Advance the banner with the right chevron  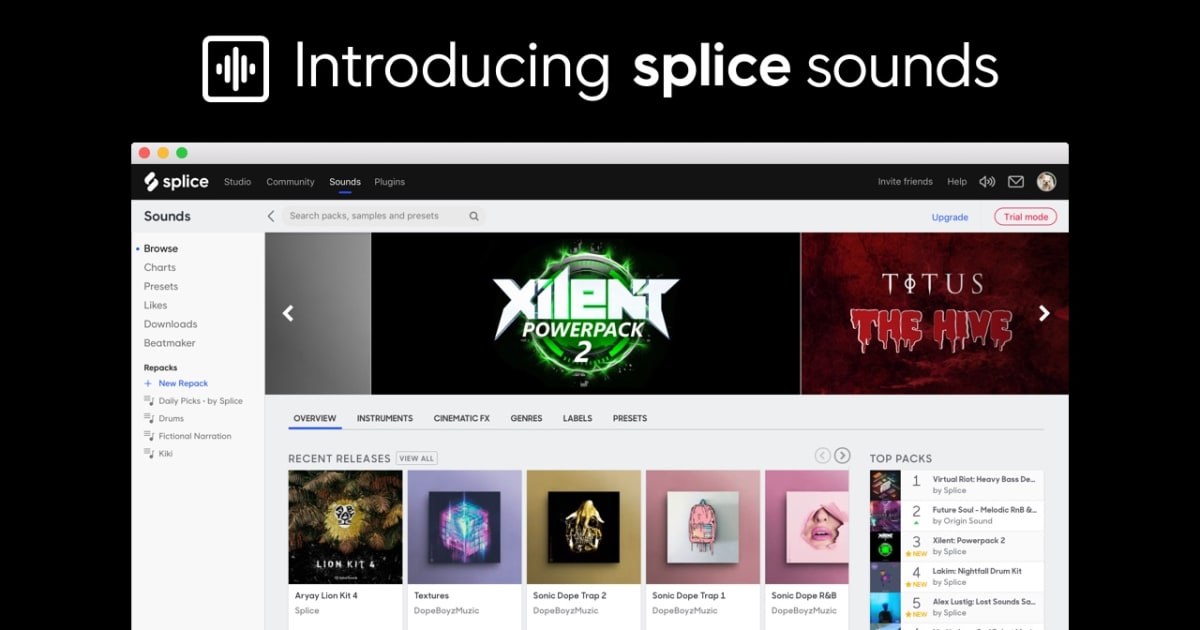(1044, 313)
